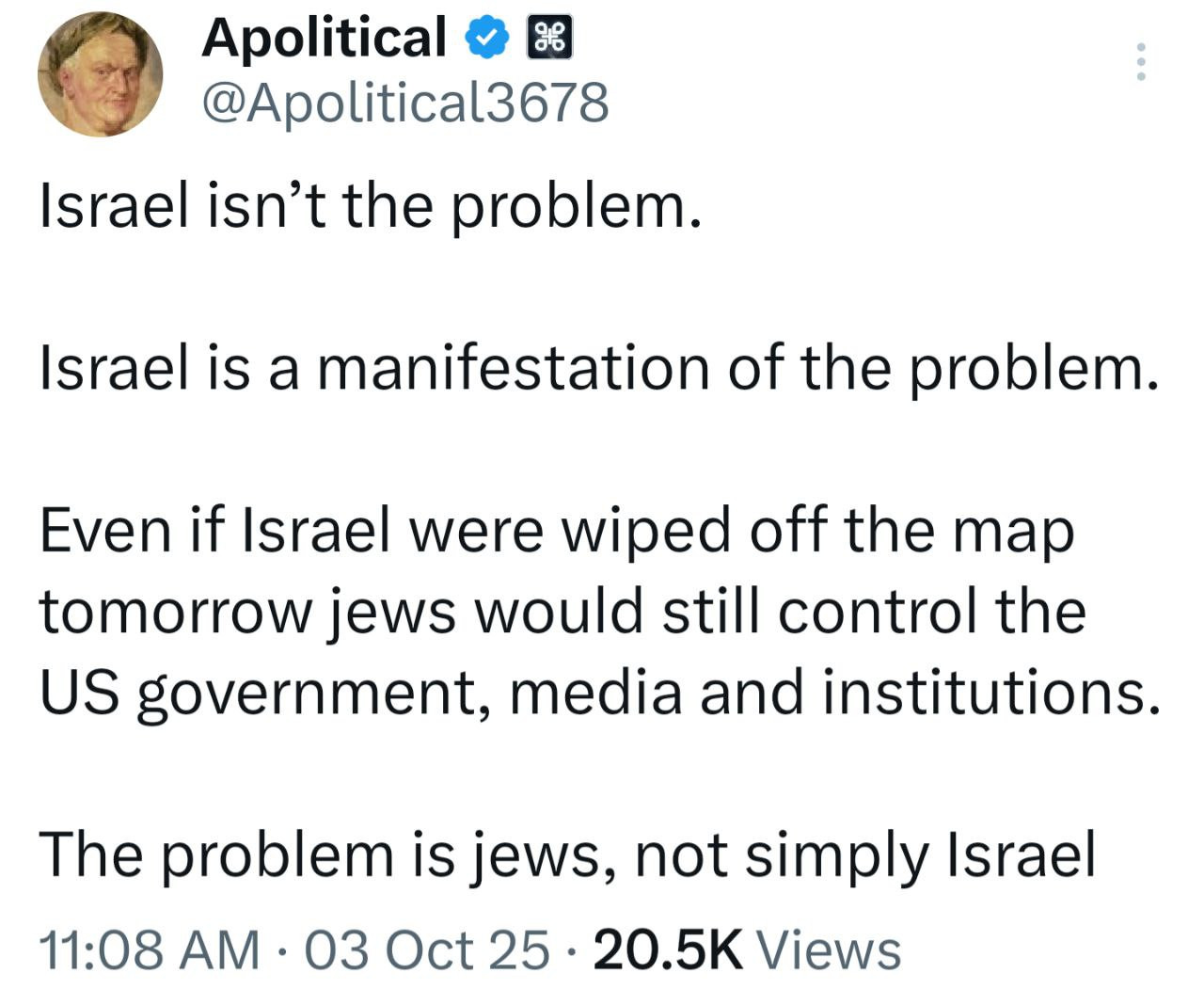Click the blue verified checkmark badge

(487, 40)
